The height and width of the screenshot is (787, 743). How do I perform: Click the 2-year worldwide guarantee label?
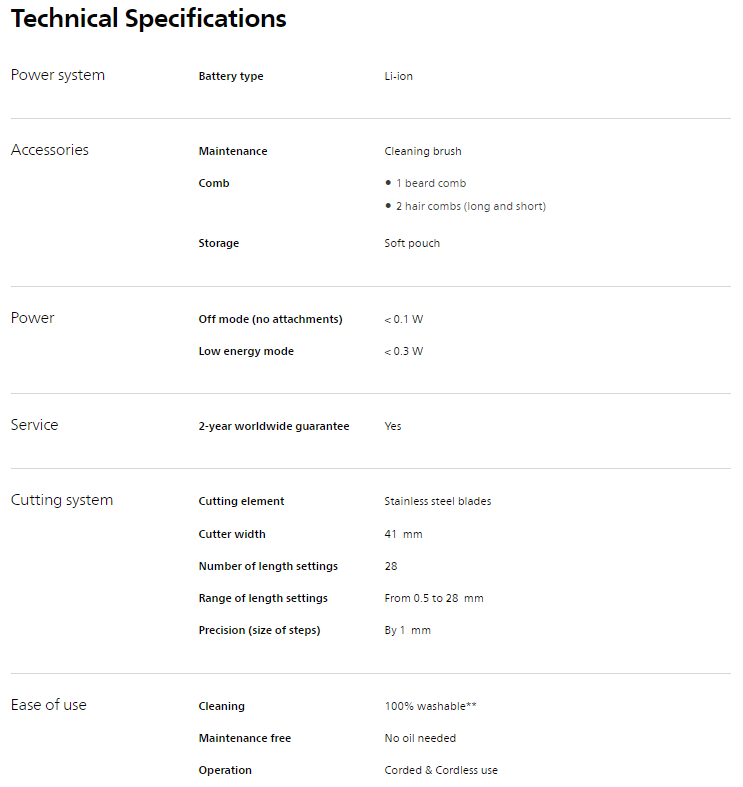click(274, 427)
